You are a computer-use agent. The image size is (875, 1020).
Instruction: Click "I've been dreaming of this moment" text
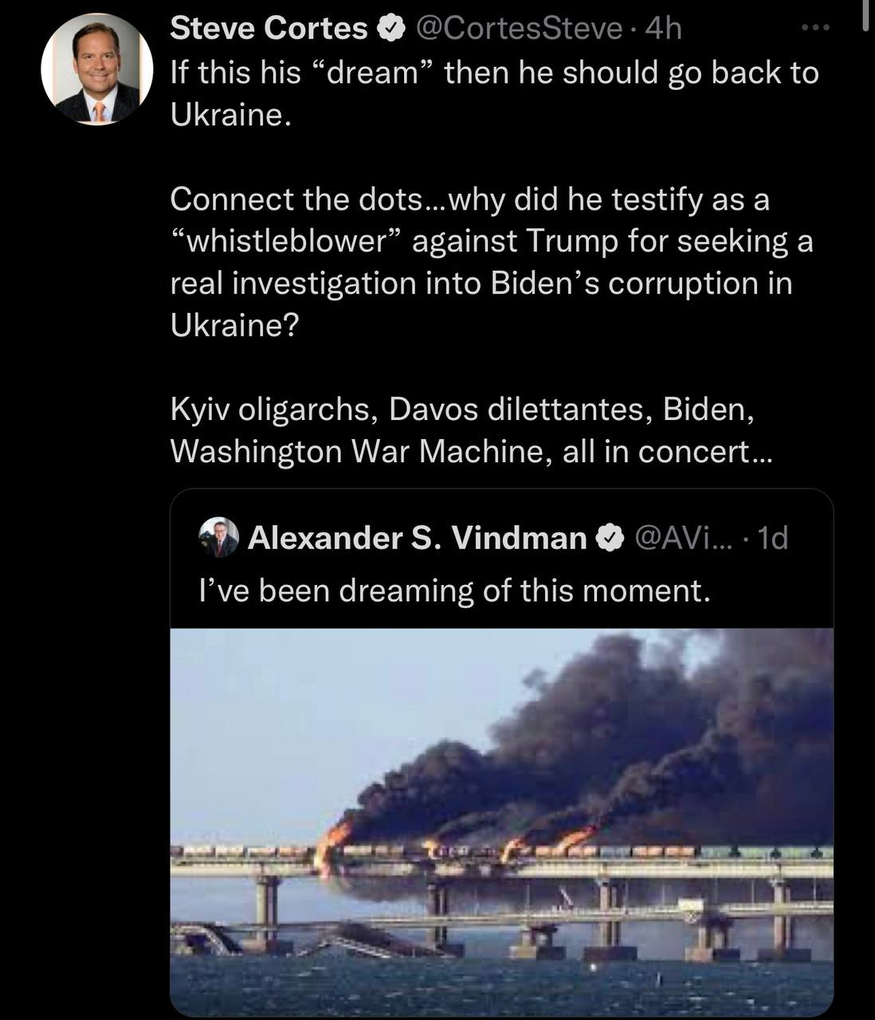coord(455,590)
